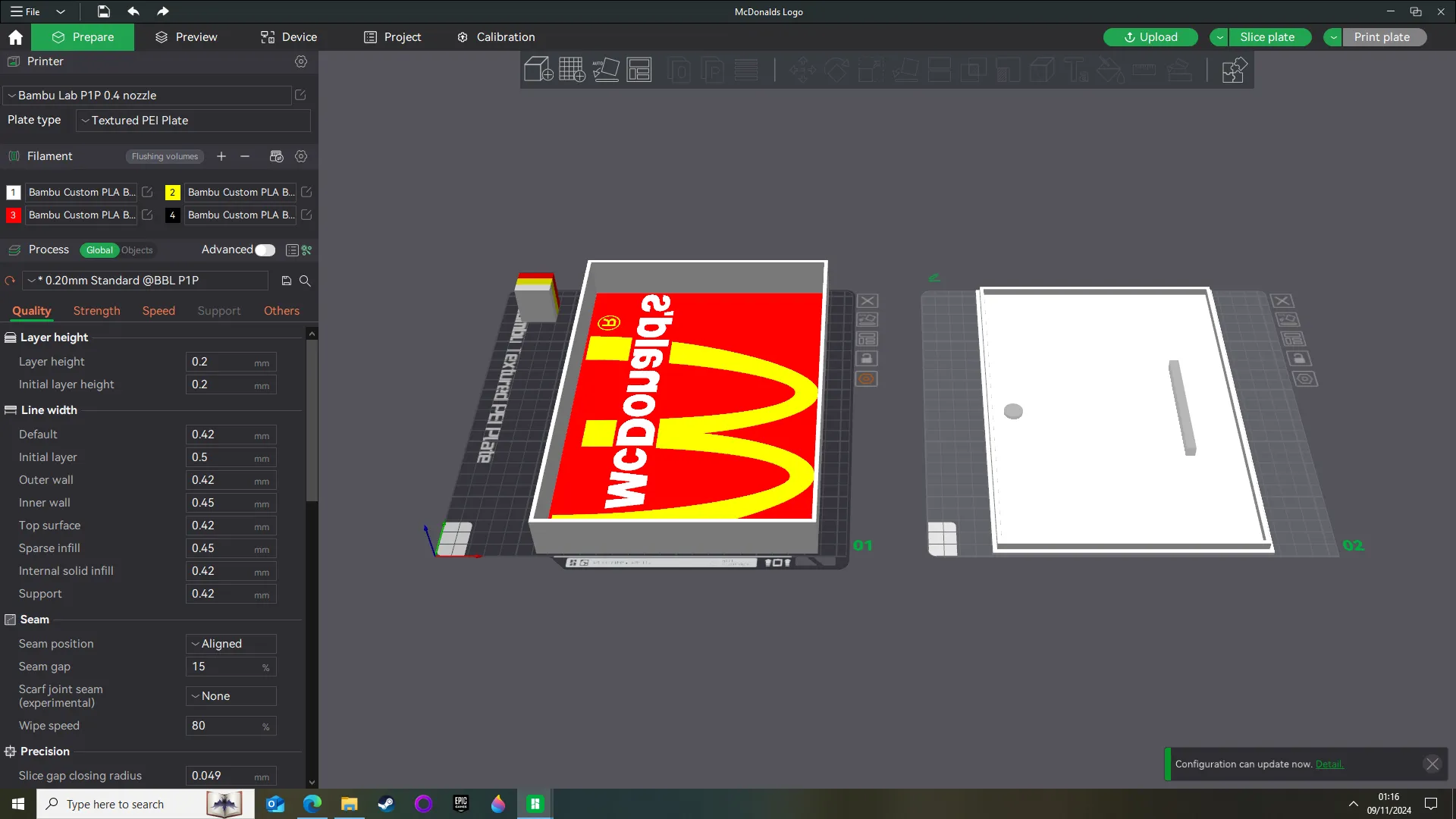Open the Strength settings tab
The width and height of the screenshot is (1456, 819).
point(97,311)
